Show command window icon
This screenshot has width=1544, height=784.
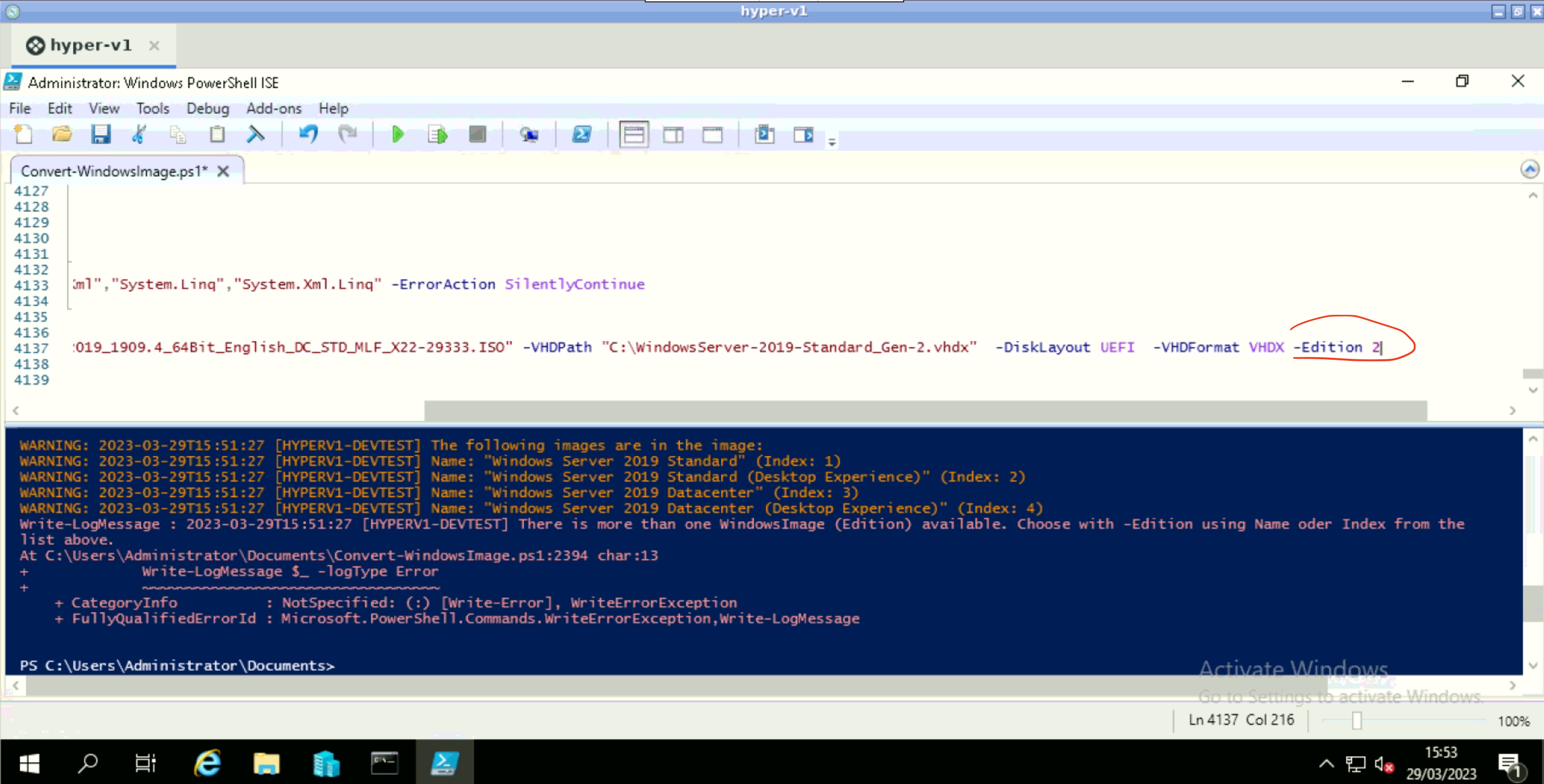point(765,134)
